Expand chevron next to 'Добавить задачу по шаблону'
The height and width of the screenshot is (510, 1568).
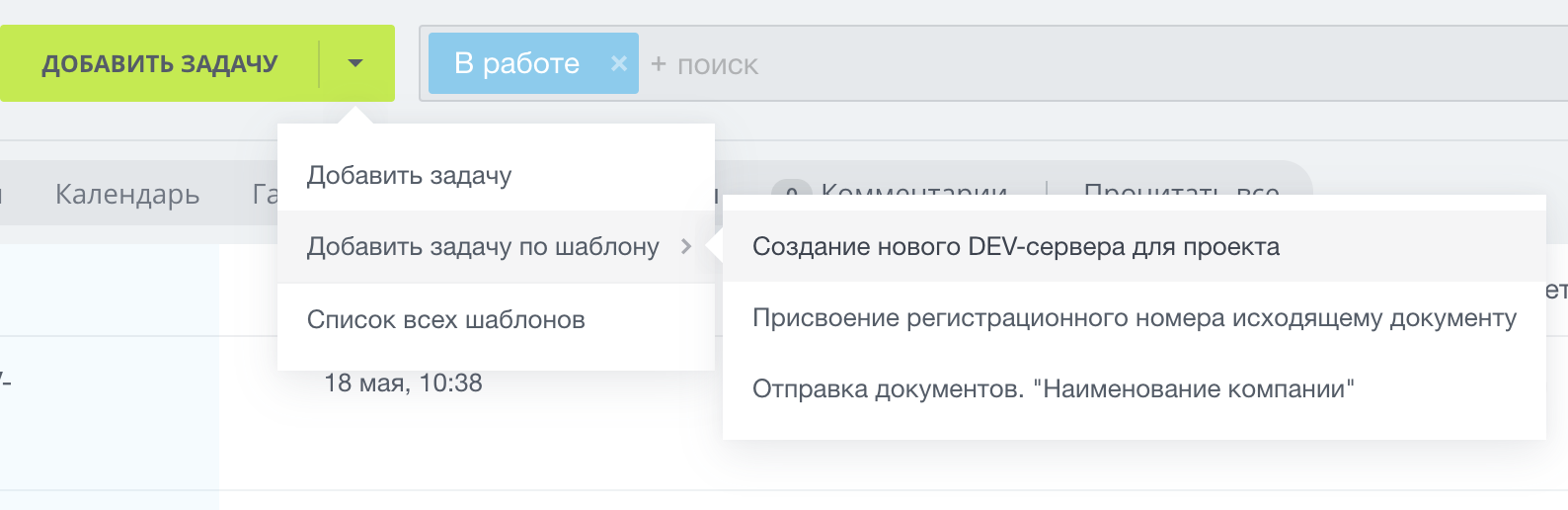point(687,246)
